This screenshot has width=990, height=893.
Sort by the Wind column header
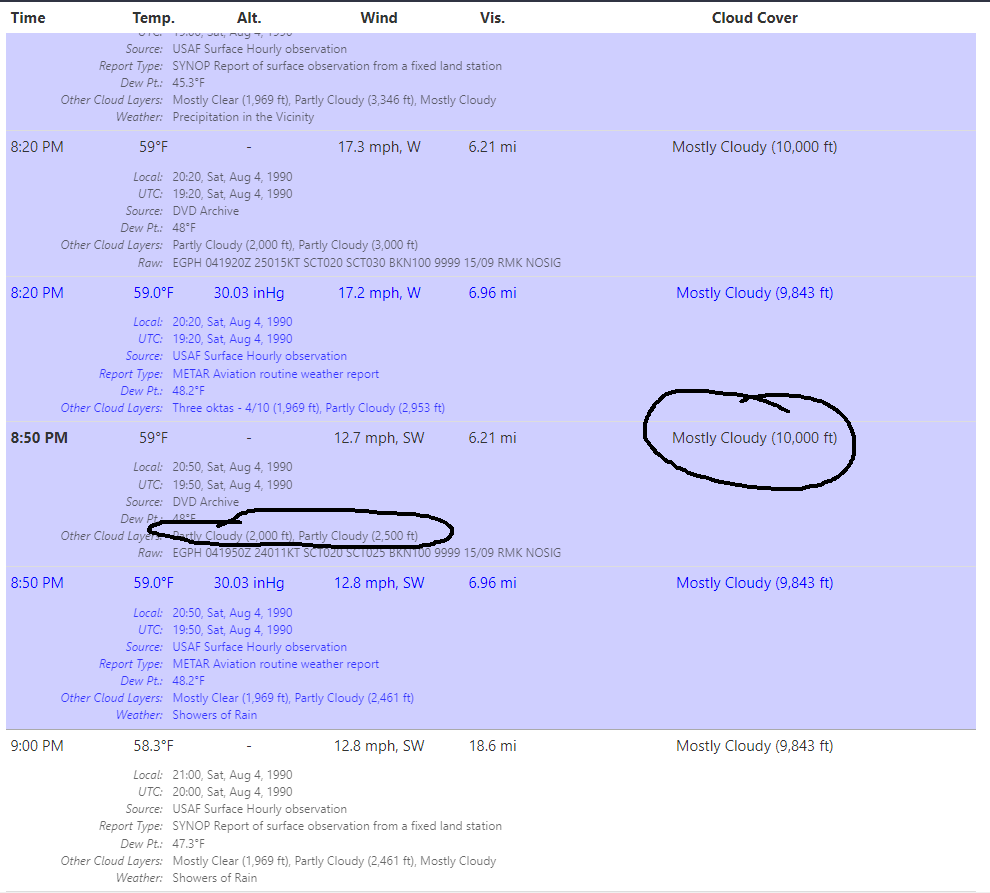379,17
